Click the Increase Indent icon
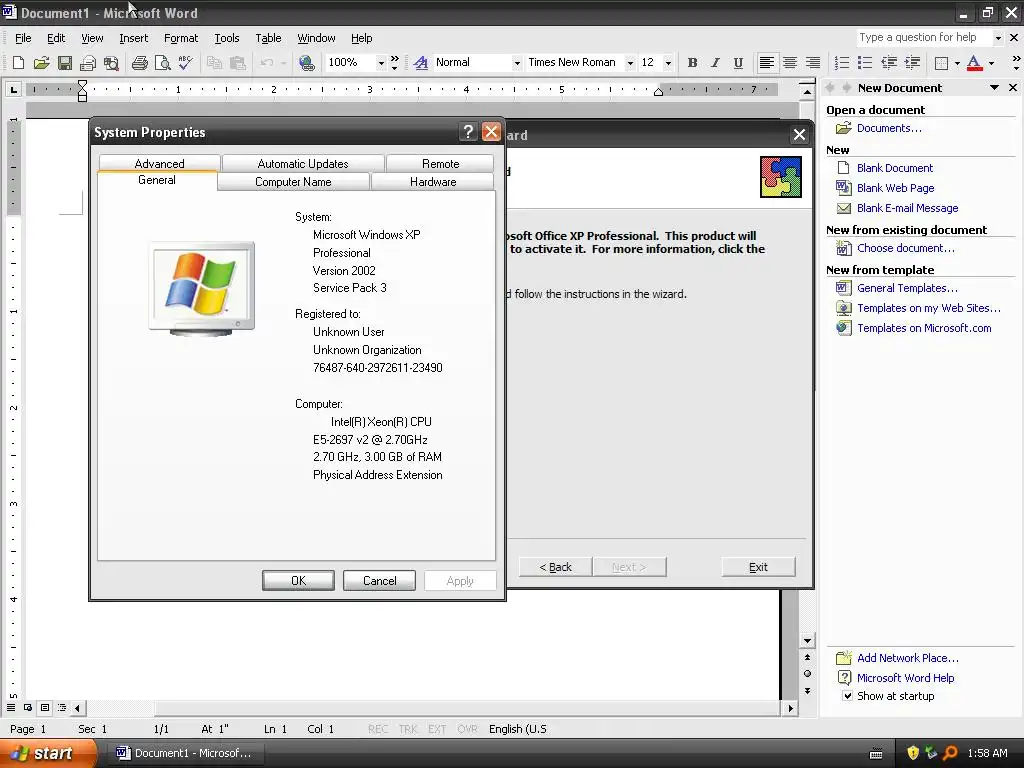Screen dimensions: 1024x768 (912, 63)
